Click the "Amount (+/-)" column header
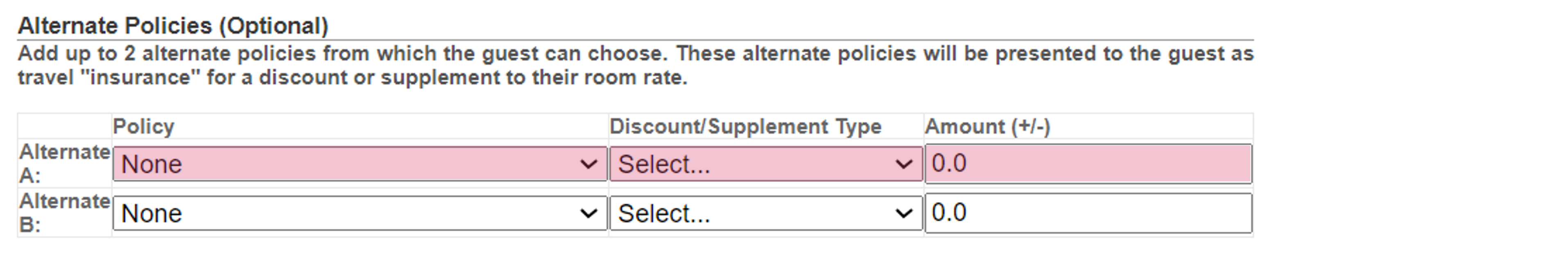 987,126
